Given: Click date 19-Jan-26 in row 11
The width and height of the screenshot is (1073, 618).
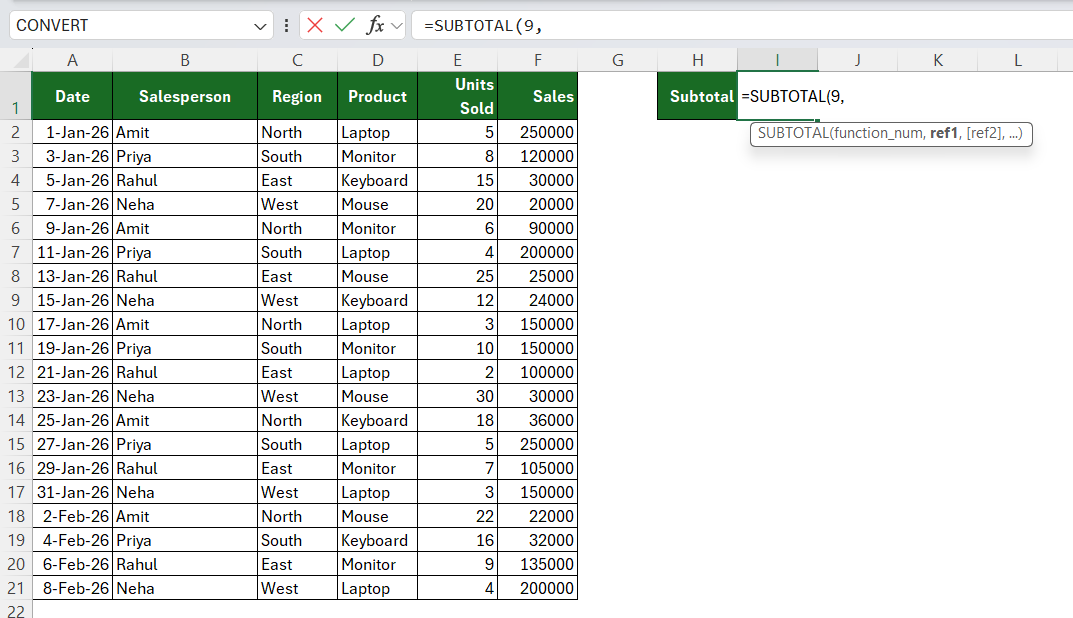Looking at the screenshot, I should [x=72, y=348].
